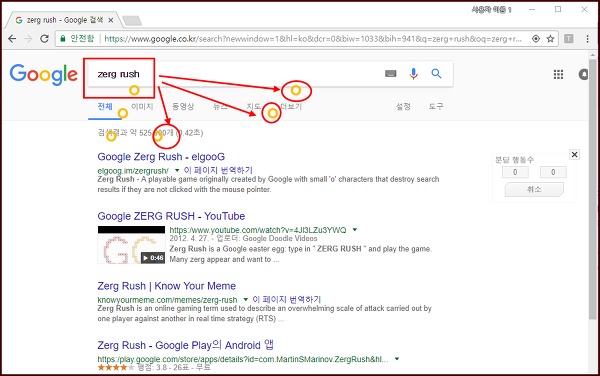Close the actions-per-minute panel with X
The height and width of the screenshot is (376, 600).
[x=574, y=155]
